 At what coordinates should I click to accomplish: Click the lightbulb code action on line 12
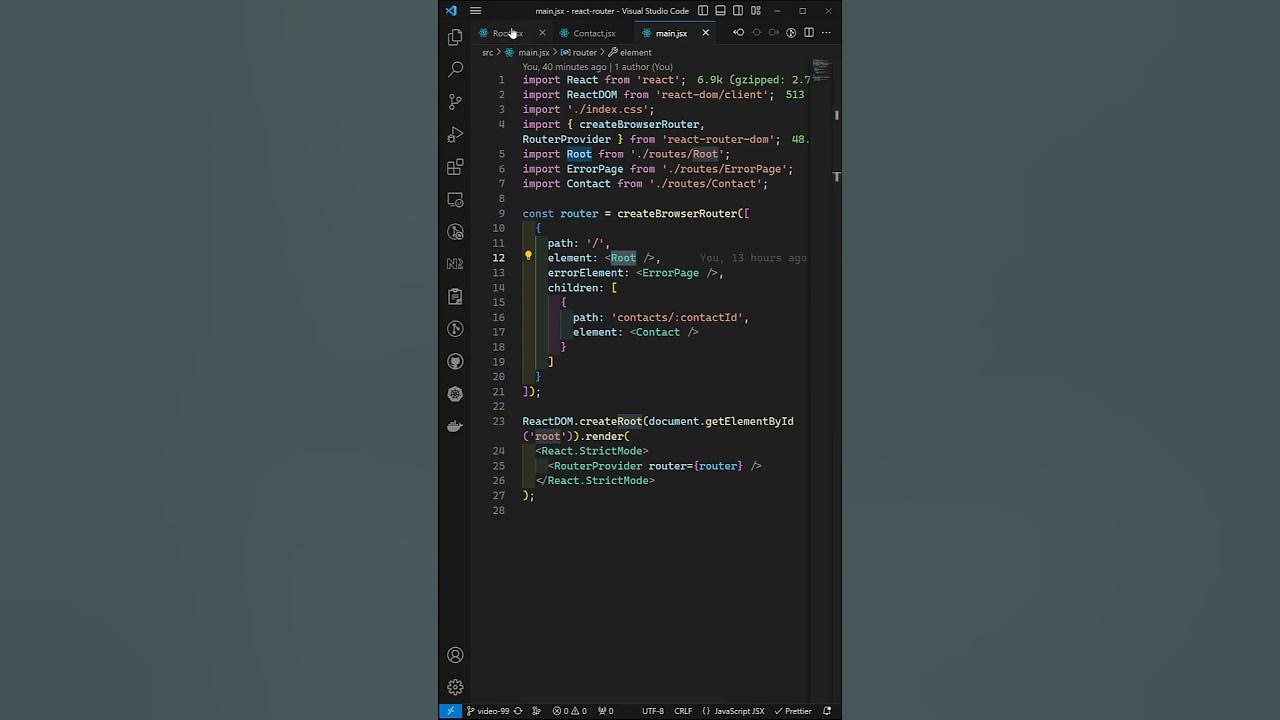529,256
